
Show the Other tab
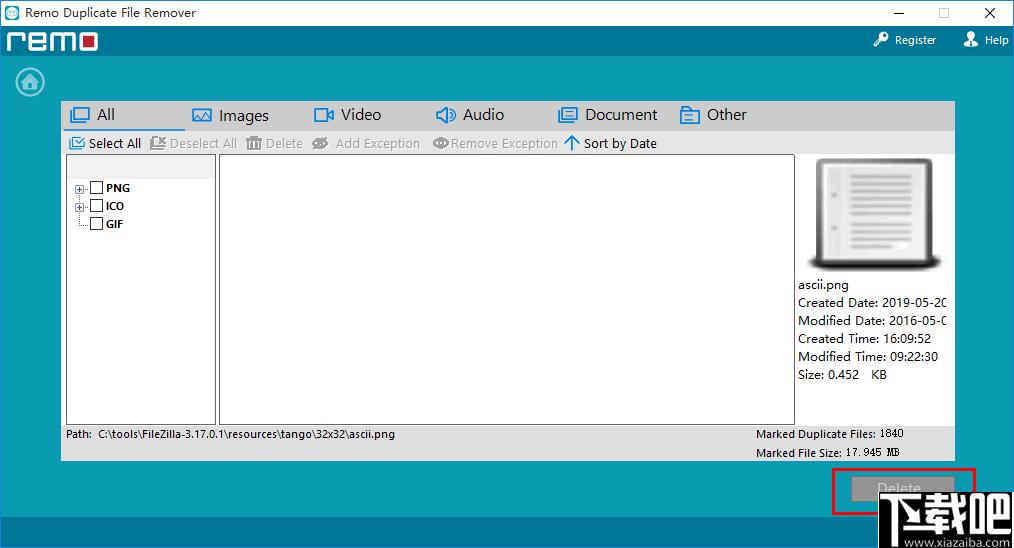coord(713,115)
